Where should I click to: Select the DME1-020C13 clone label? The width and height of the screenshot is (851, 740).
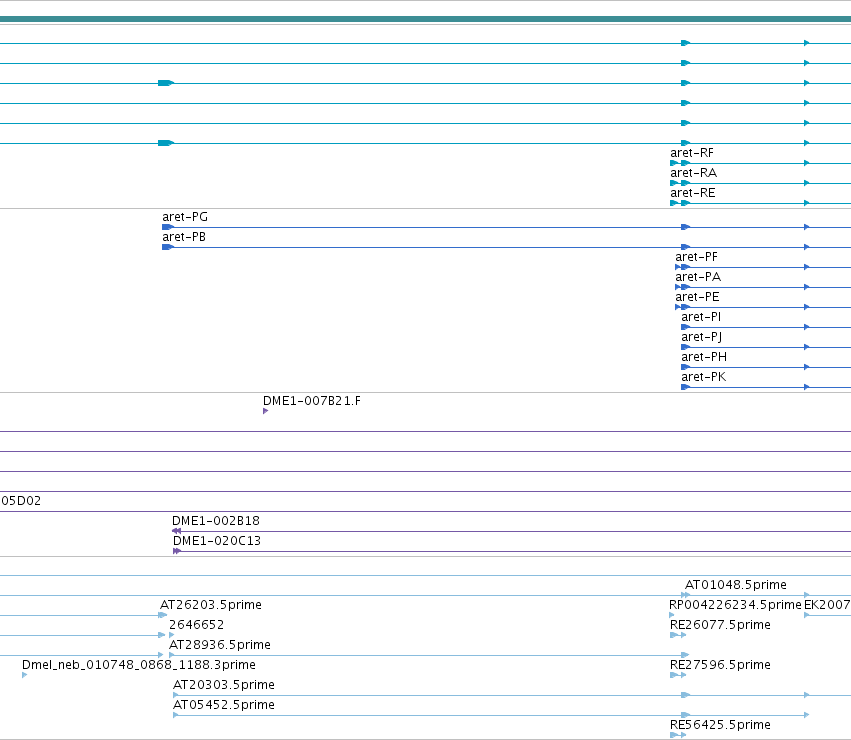coord(217,541)
